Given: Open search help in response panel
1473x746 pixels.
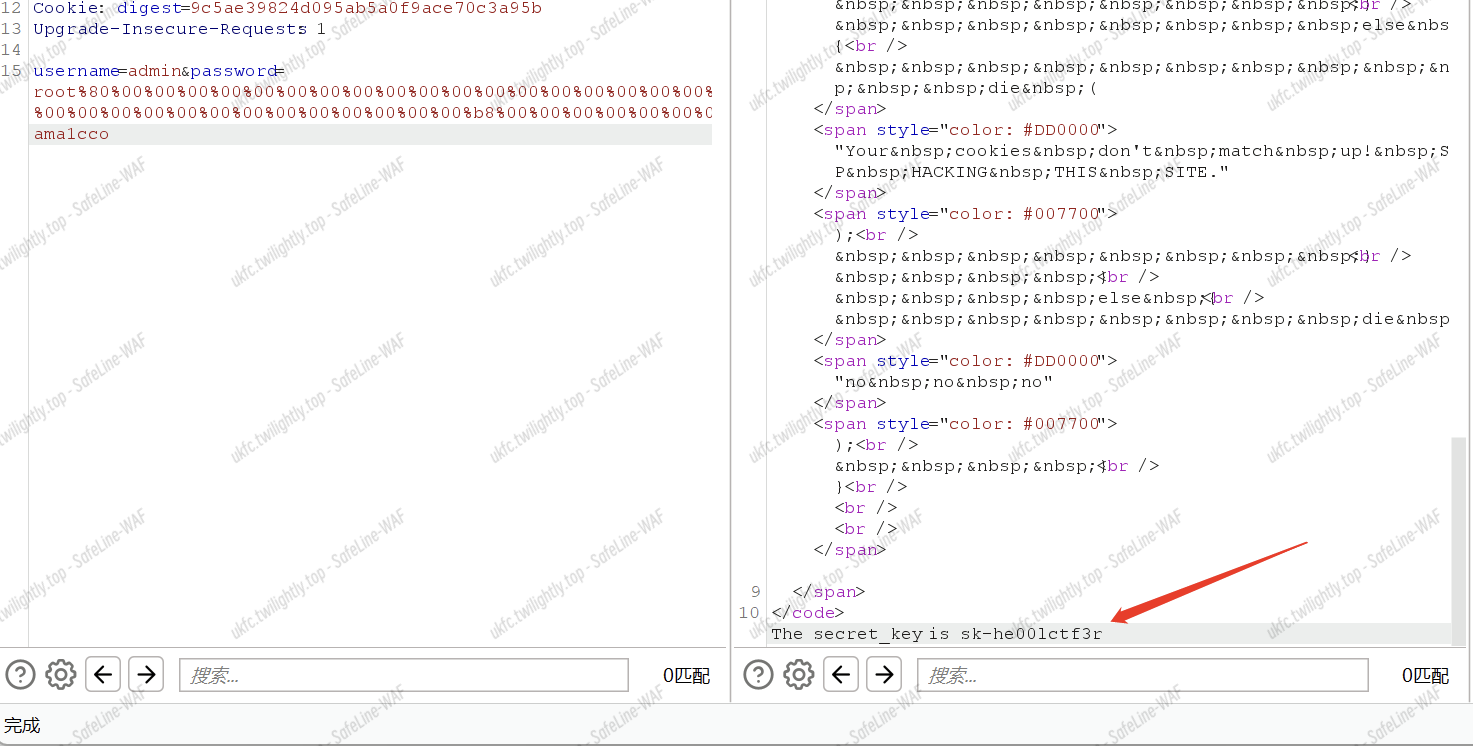Looking at the screenshot, I should pos(758,675).
